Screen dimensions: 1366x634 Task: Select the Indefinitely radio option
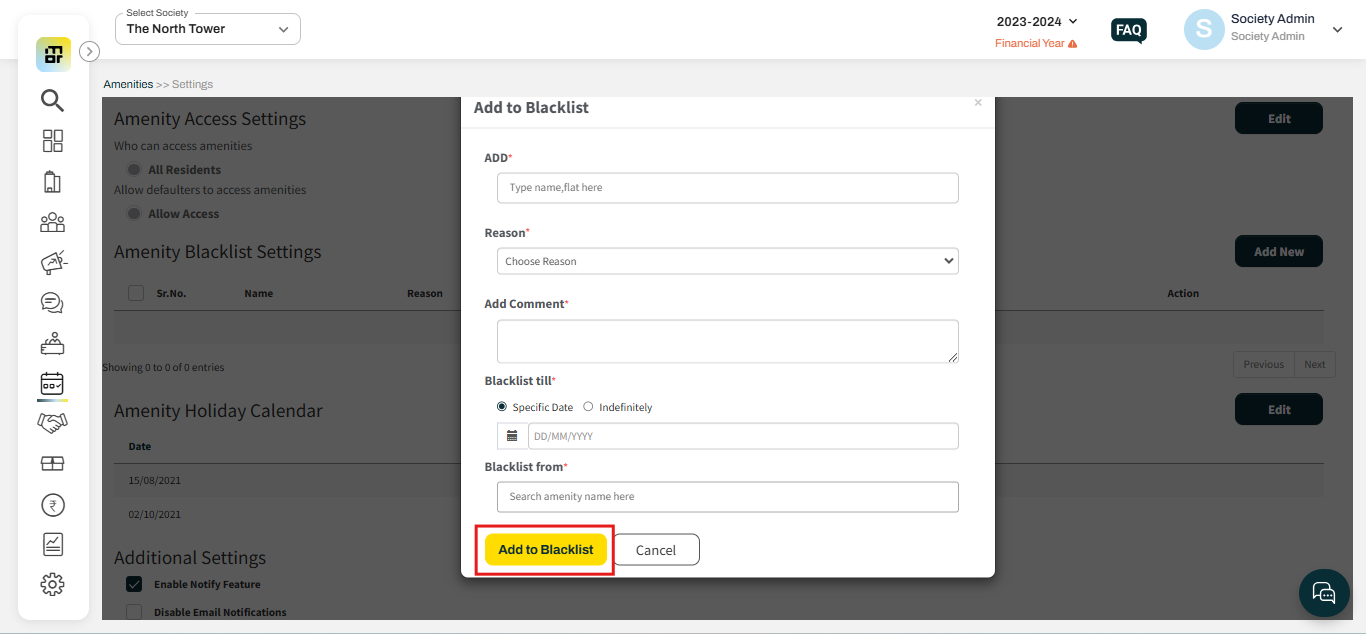coord(588,407)
